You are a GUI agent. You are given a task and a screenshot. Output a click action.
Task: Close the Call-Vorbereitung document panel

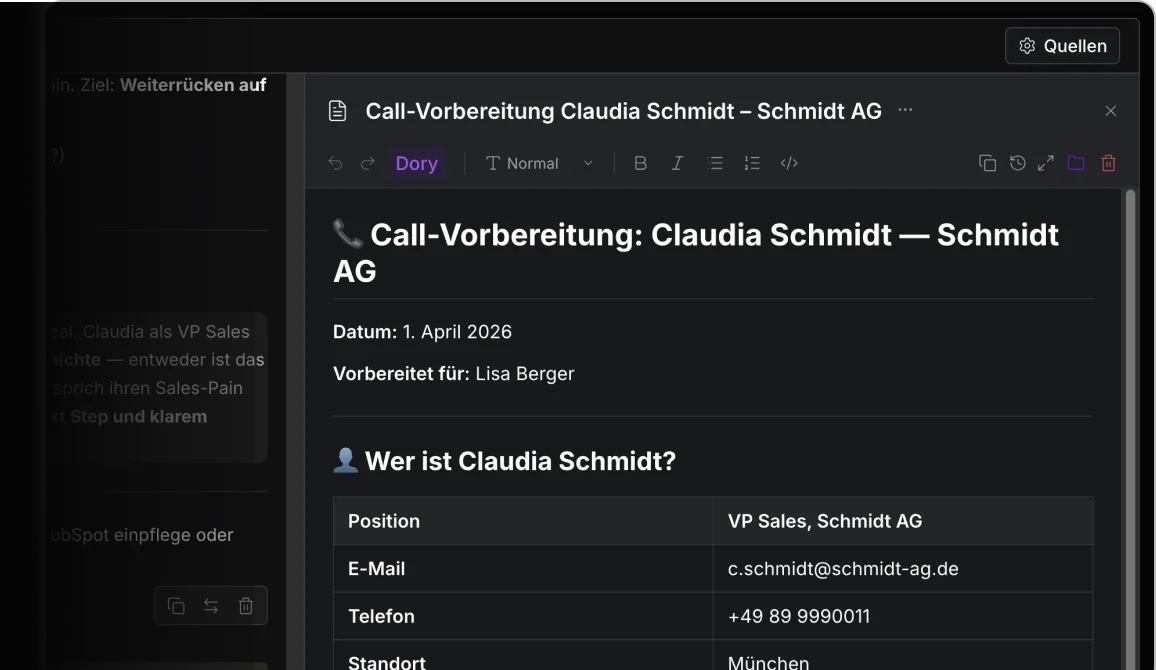(1110, 111)
